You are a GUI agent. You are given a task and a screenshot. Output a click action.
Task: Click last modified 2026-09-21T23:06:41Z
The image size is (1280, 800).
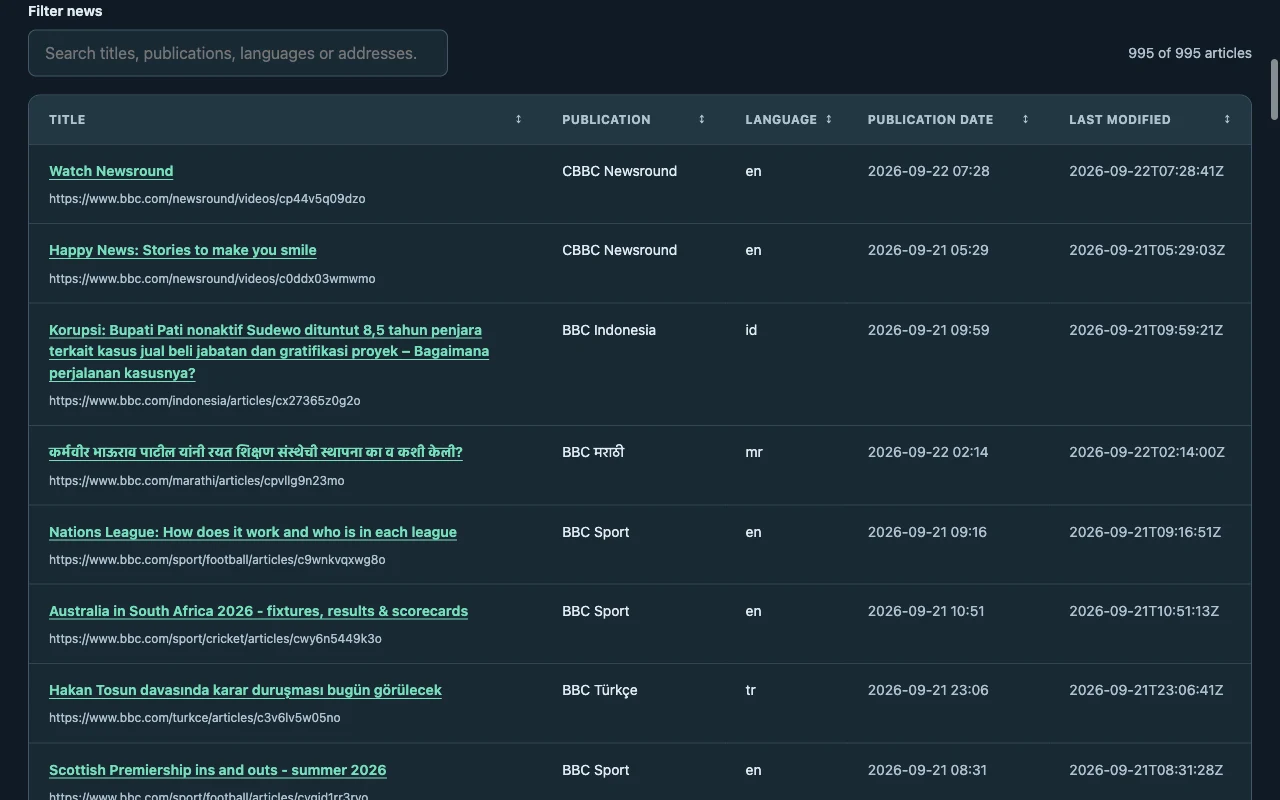coord(1146,690)
